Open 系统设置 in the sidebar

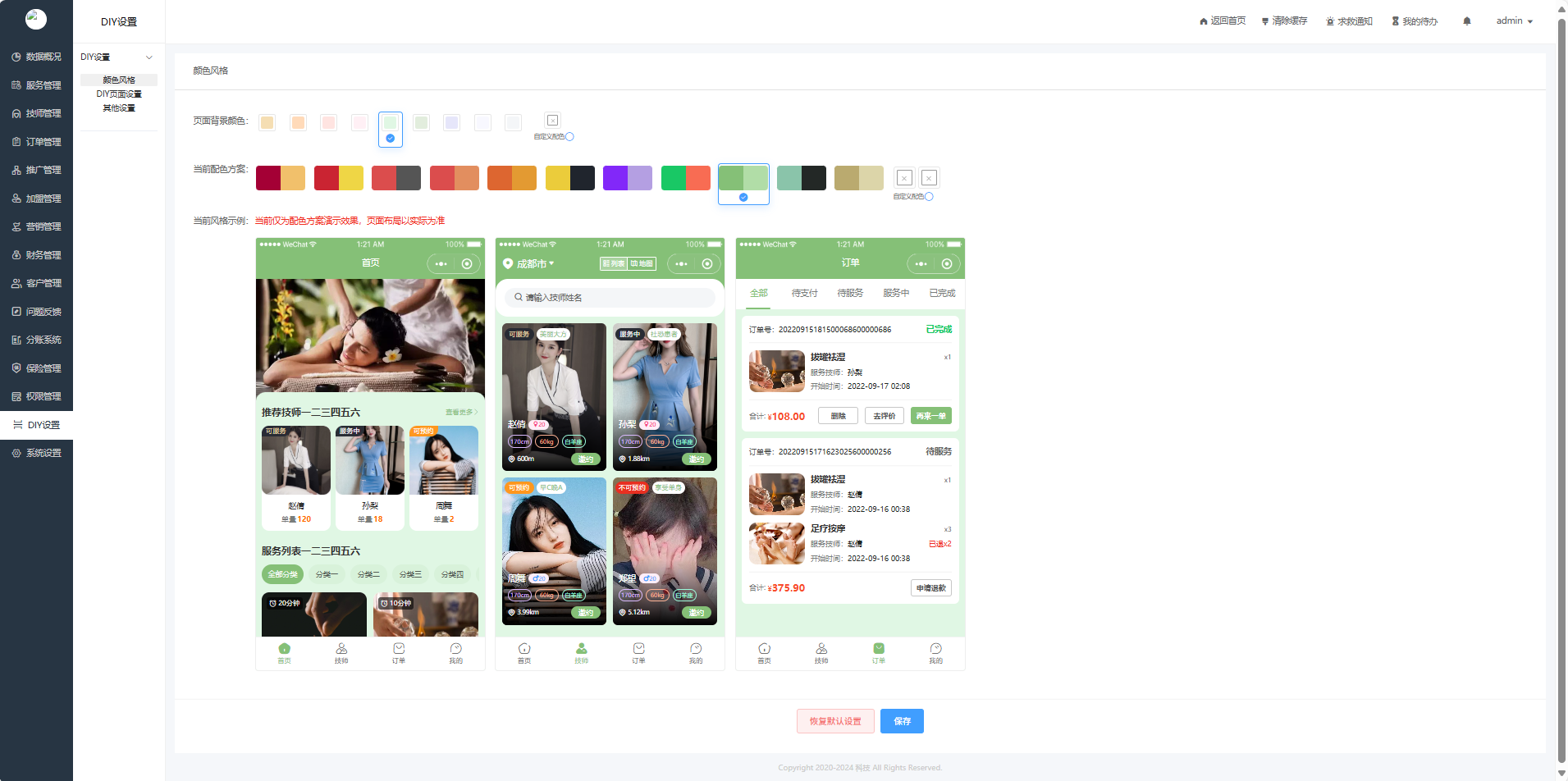(36, 453)
